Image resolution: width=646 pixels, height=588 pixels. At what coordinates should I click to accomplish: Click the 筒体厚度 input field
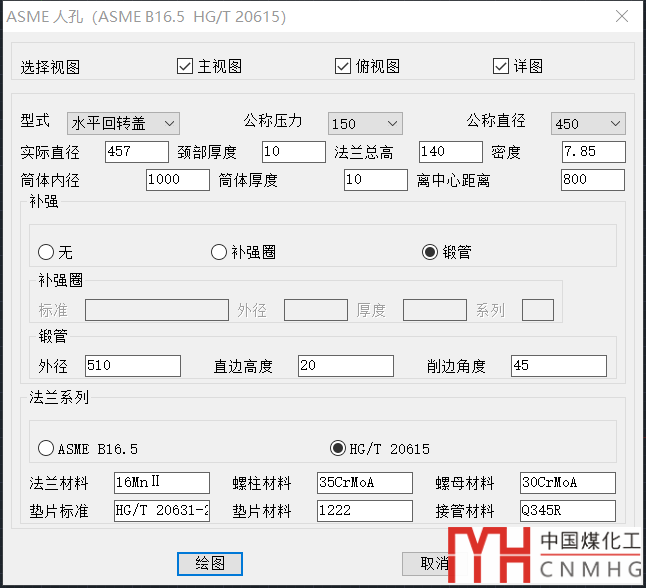point(376,180)
